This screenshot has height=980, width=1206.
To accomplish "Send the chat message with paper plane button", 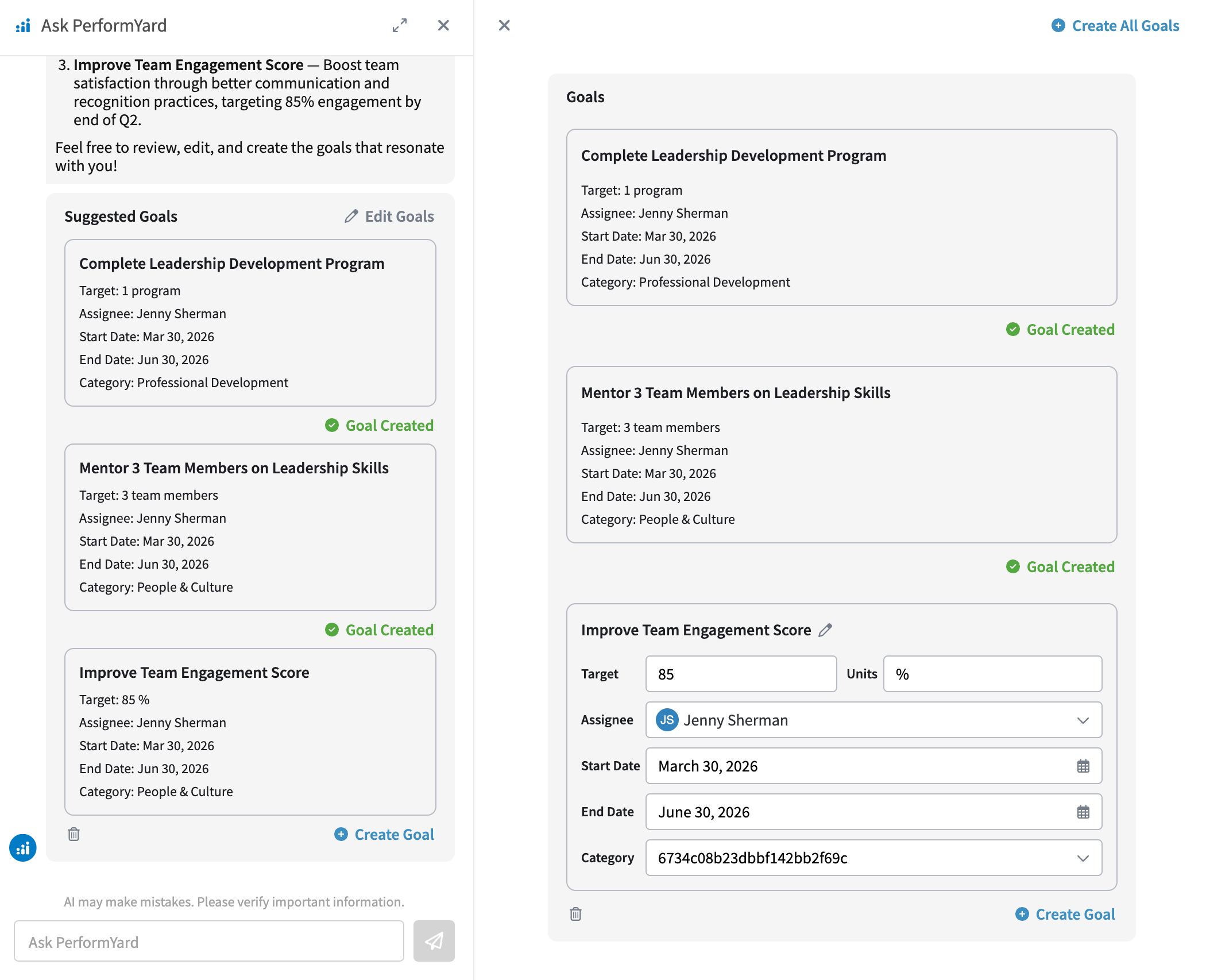I will pos(434,941).
